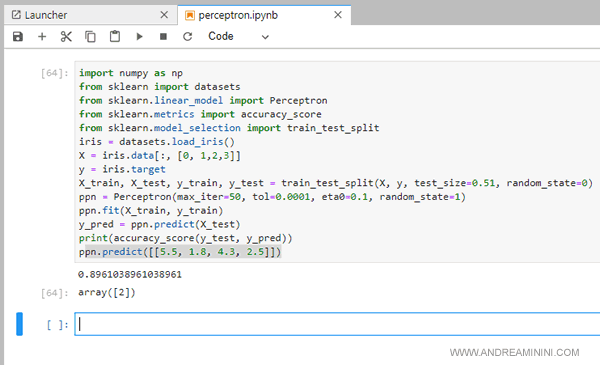Viewport: 600px width, 365px height.
Task: Click the 'X = iris.data[:, [0, 1,2,3]]' line
Action: point(160,156)
